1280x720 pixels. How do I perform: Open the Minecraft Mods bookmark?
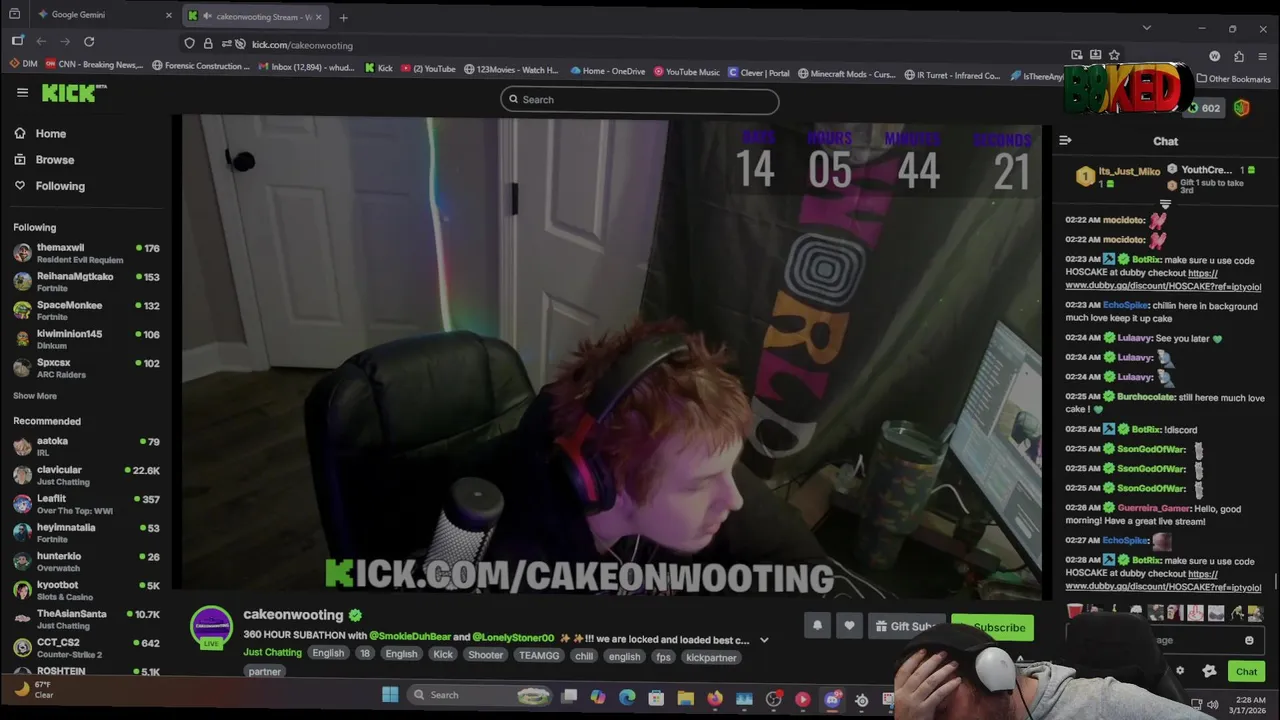coord(846,74)
